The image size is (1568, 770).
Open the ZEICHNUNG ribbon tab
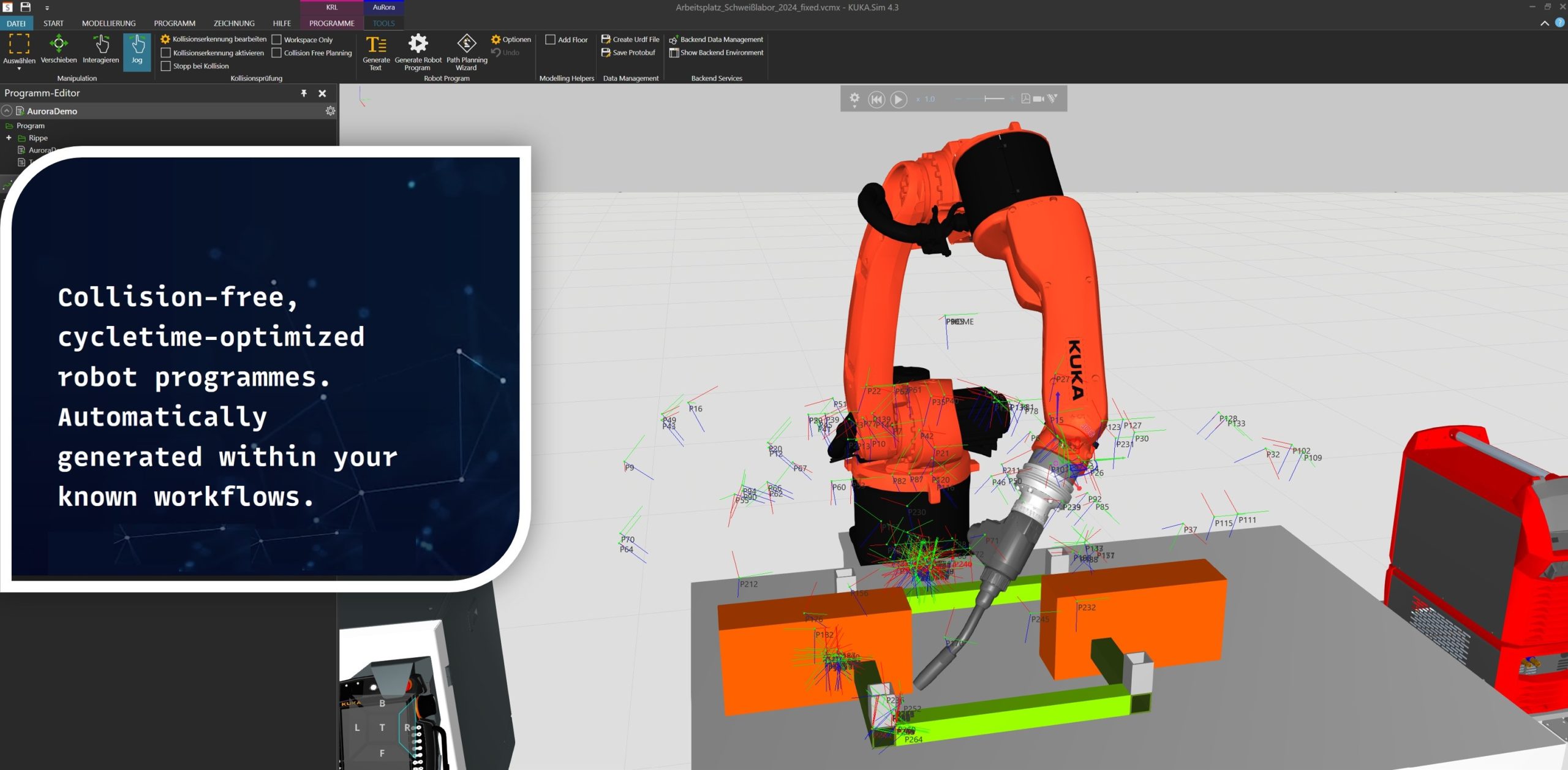click(x=234, y=23)
